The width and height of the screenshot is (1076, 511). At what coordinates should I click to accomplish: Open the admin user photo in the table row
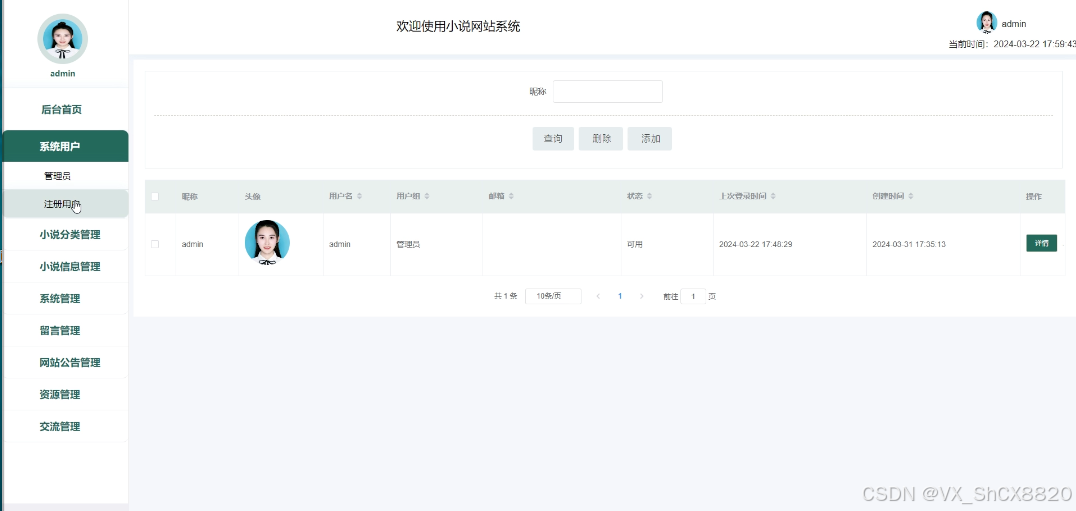point(267,243)
